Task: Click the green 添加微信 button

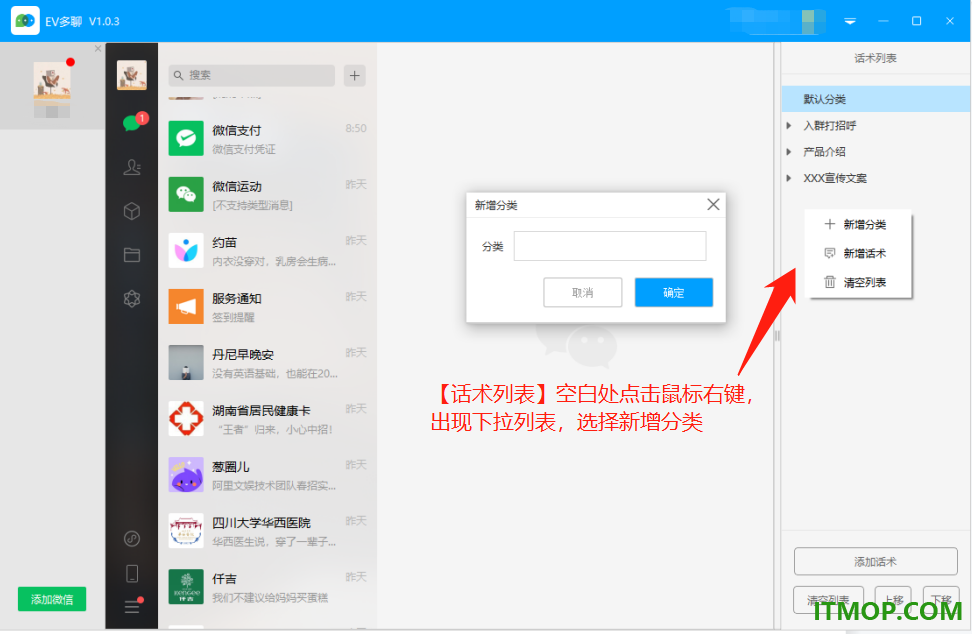Action: click(52, 599)
